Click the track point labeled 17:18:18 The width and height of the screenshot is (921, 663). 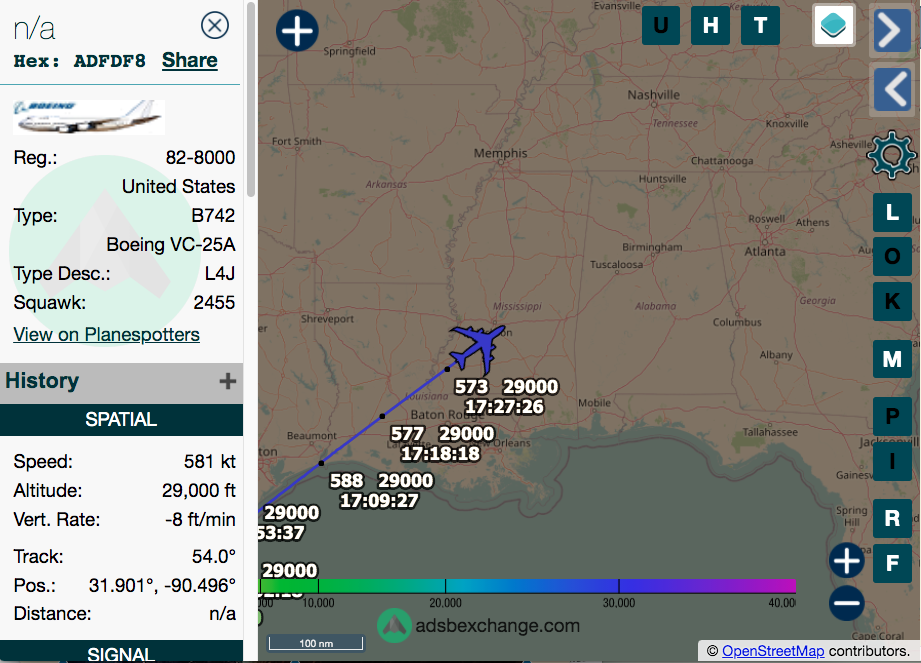point(382,416)
